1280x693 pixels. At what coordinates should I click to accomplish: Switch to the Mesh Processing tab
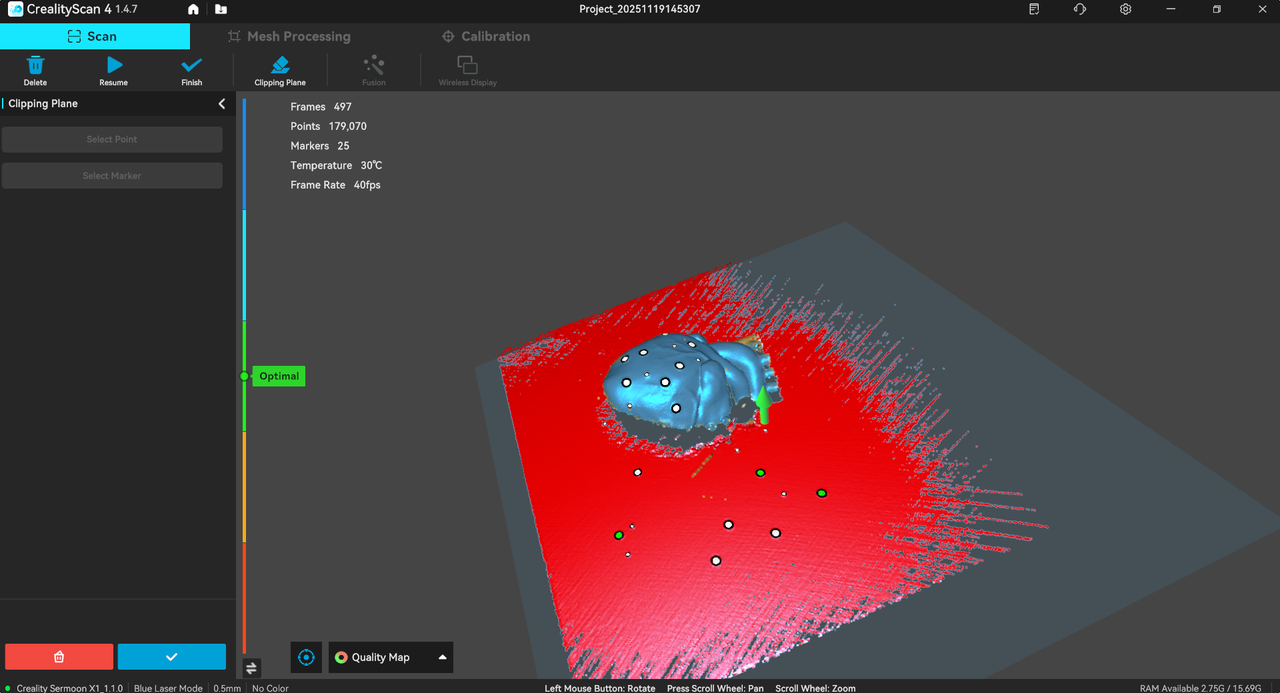point(289,36)
